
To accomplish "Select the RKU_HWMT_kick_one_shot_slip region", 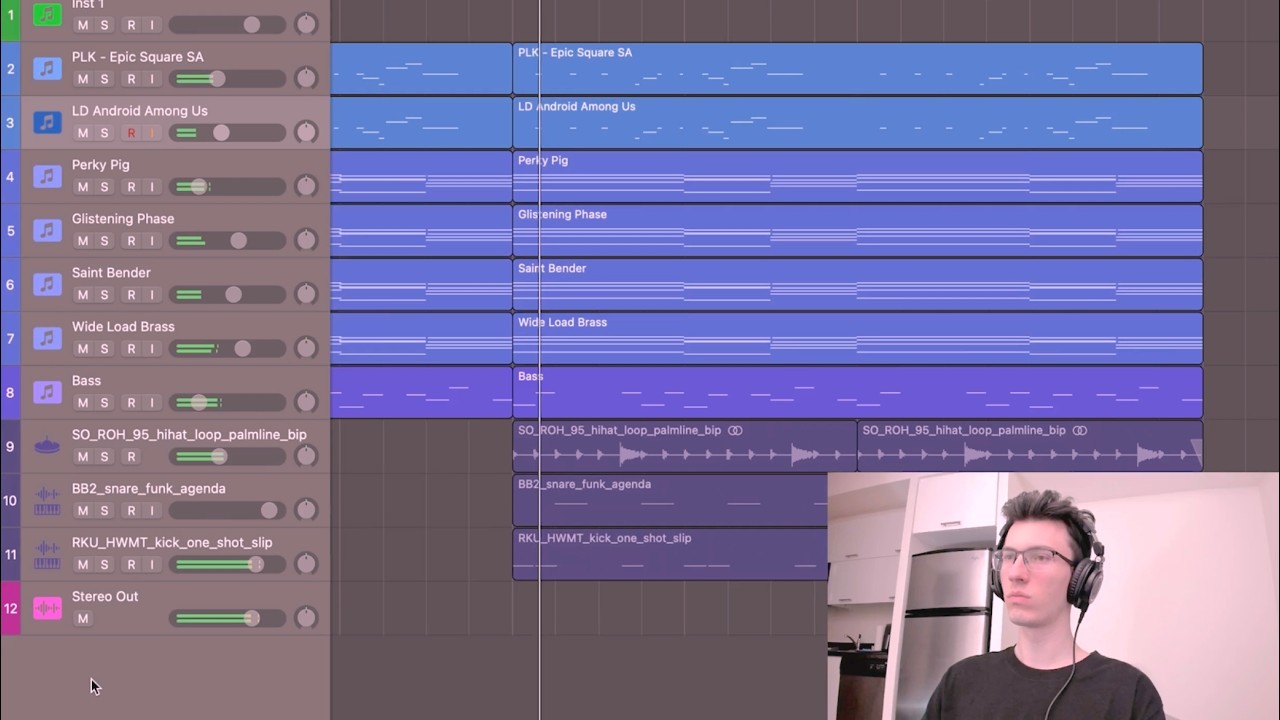I will coord(670,555).
